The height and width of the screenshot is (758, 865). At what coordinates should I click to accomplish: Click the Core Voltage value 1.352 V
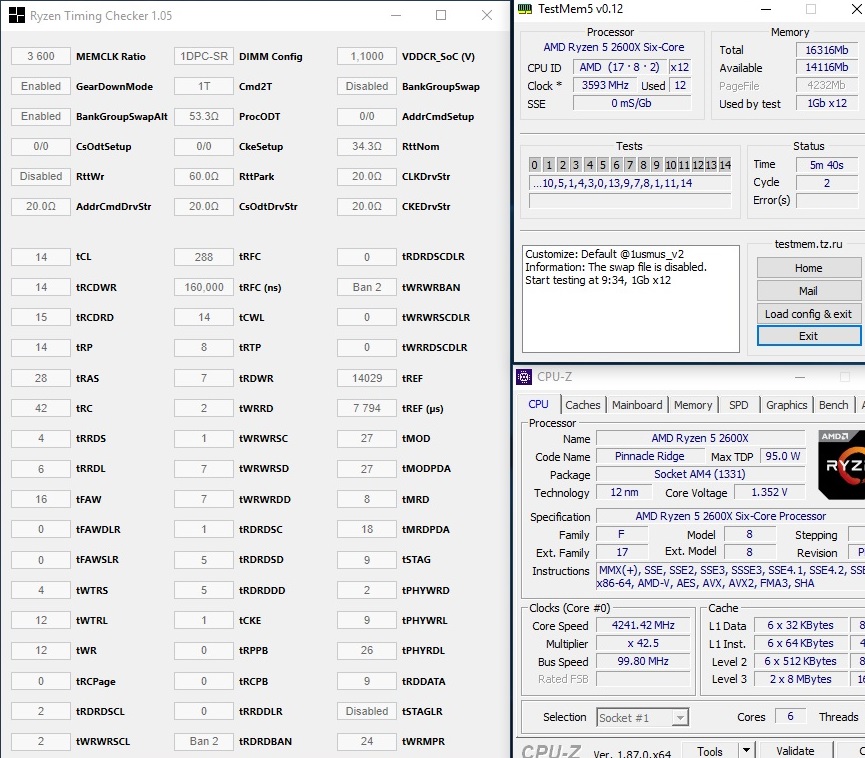[769, 493]
